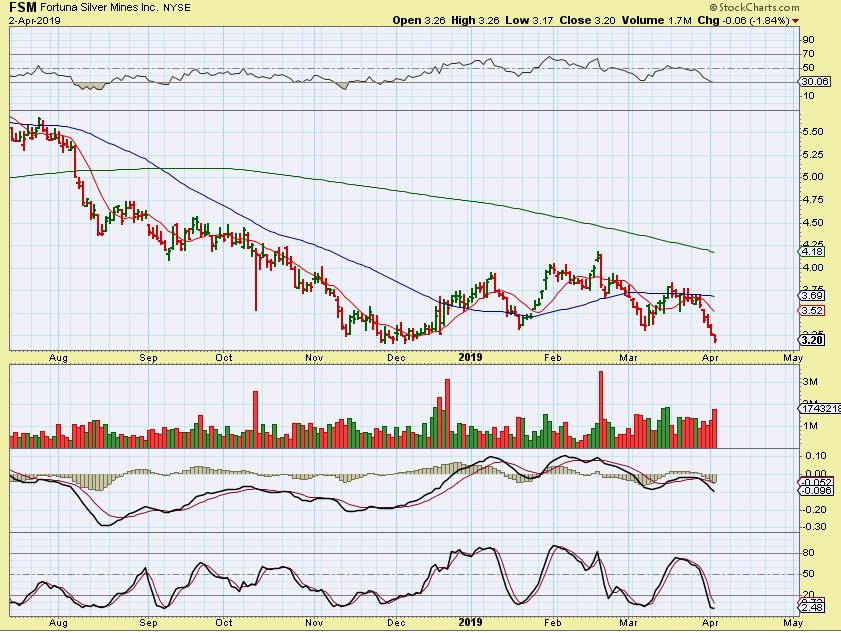
Task: Click the stochastic value tag 2.48
Action: coord(812,607)
